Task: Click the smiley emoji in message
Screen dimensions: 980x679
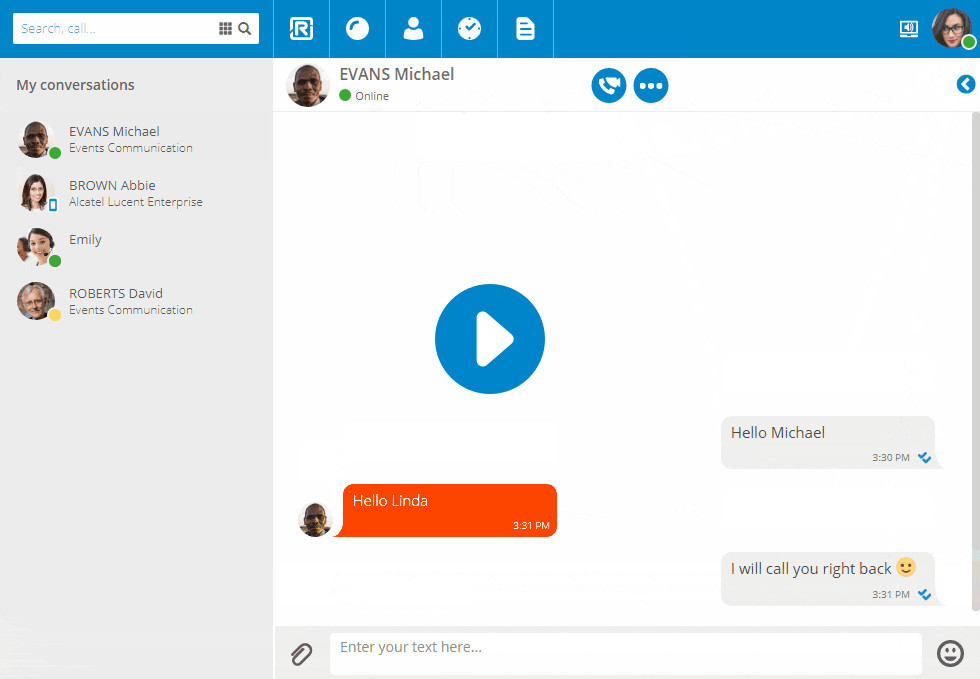Action: pyautogui.click(x=906, y=567)
